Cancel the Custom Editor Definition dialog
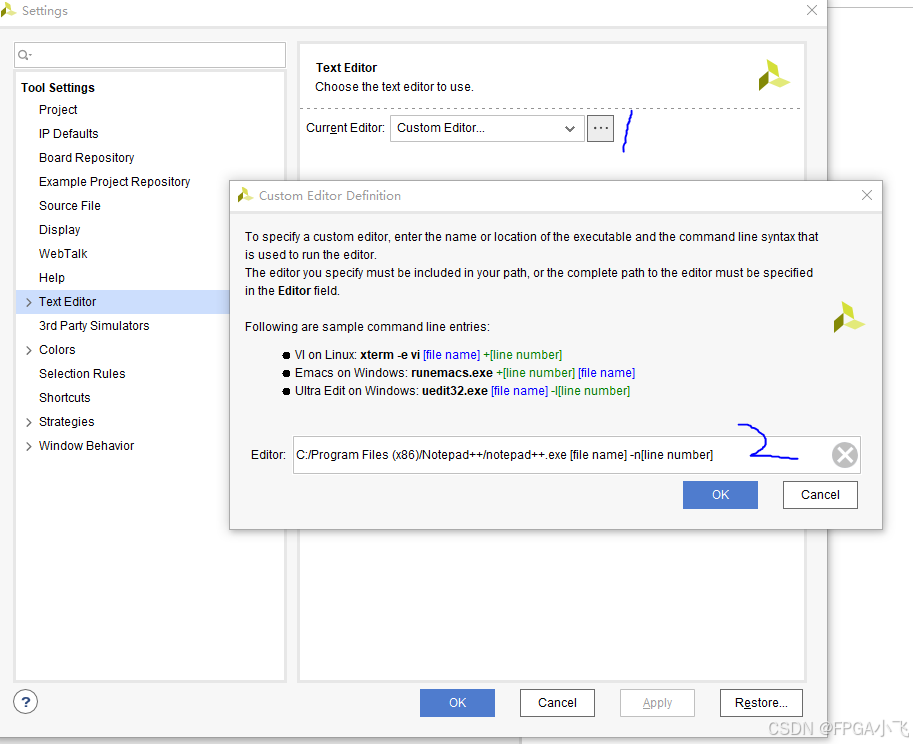The height and width of the screenshot is (744, 913). point(820,495)
